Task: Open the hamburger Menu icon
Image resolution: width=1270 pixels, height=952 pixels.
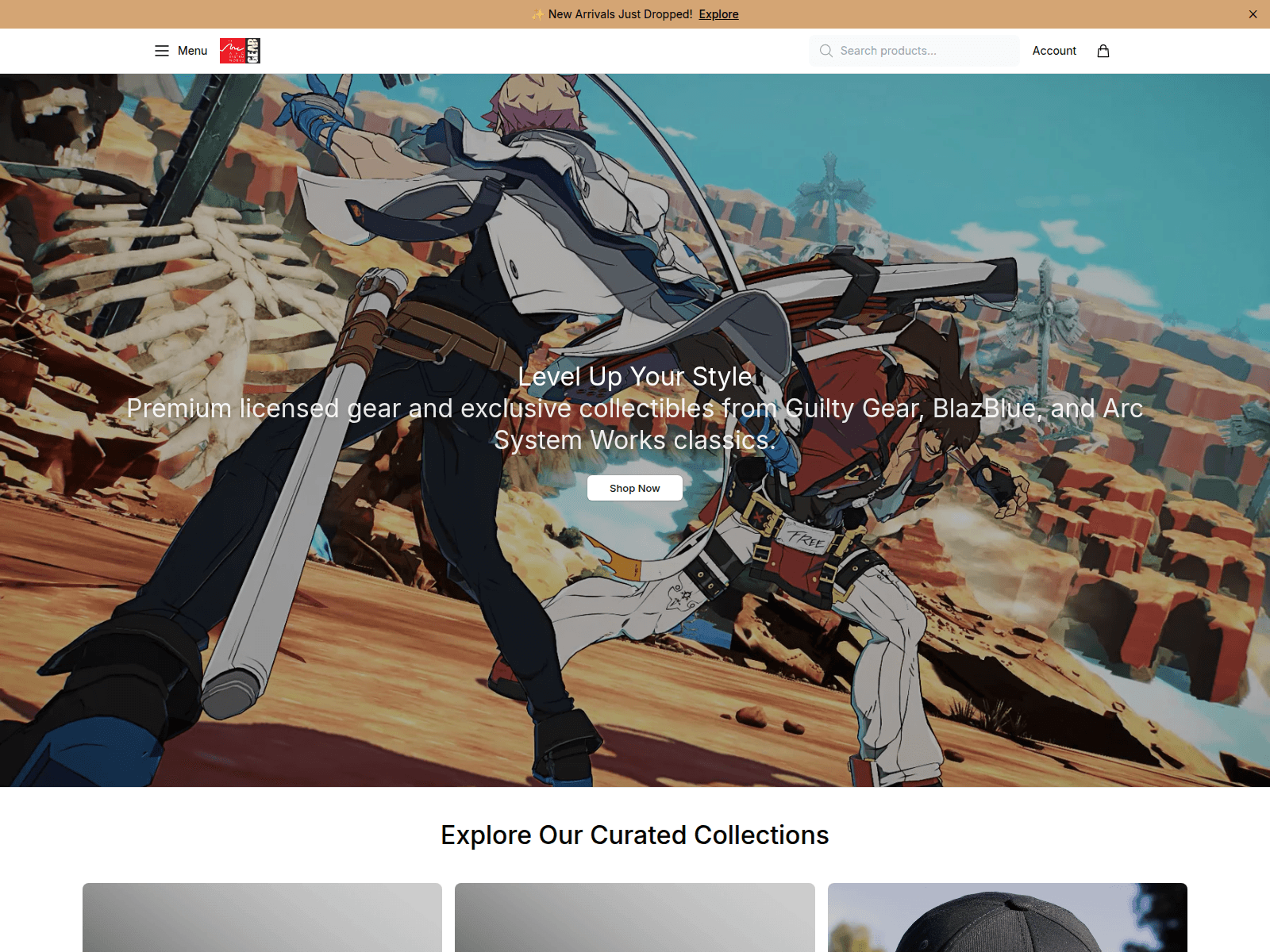Action: (162, 51)
